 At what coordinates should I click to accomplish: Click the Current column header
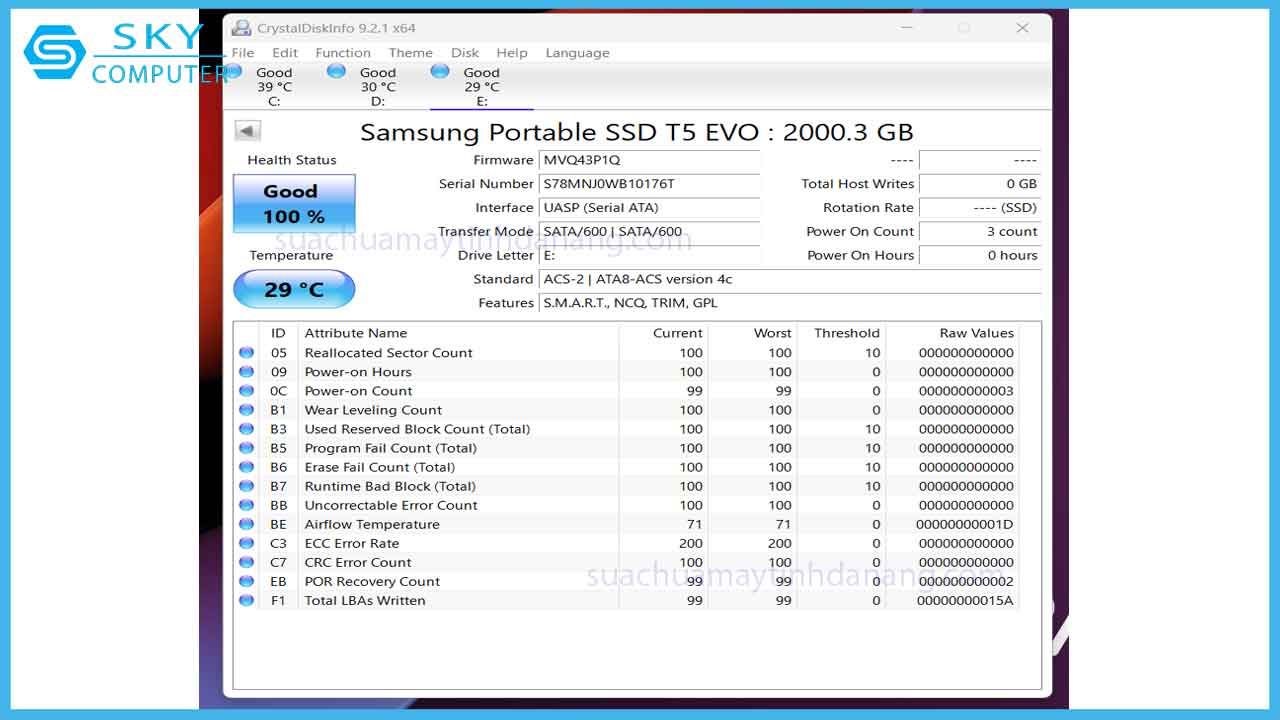tap(664, 333)
